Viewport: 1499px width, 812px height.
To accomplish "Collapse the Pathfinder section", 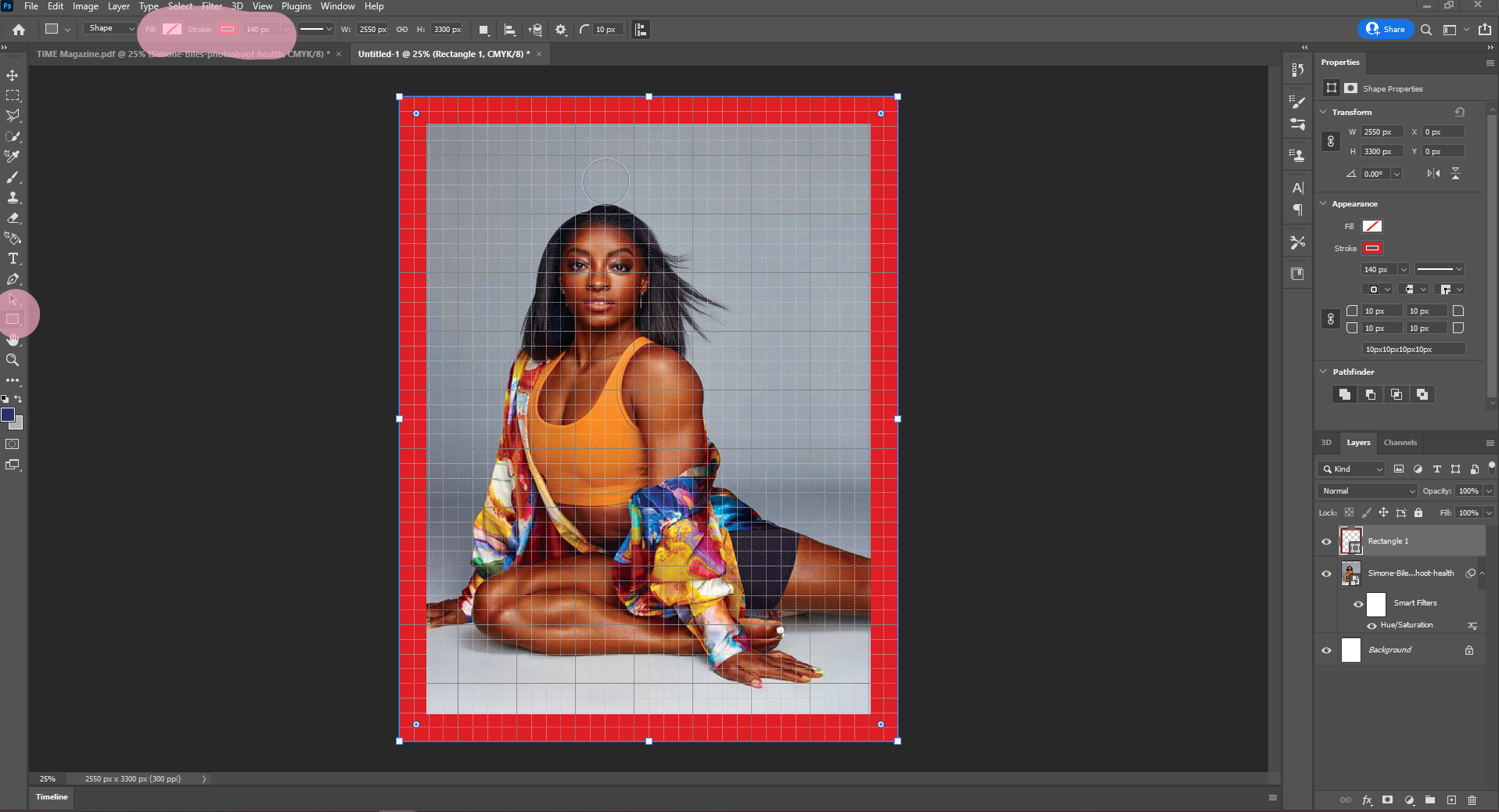I will pos(1324,372).
